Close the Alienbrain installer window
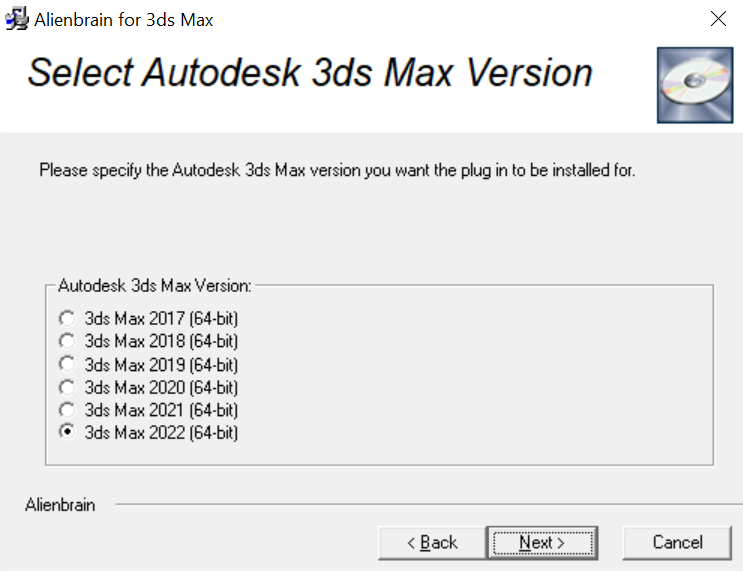Screen dimensions: 743x571 [717, 19]
